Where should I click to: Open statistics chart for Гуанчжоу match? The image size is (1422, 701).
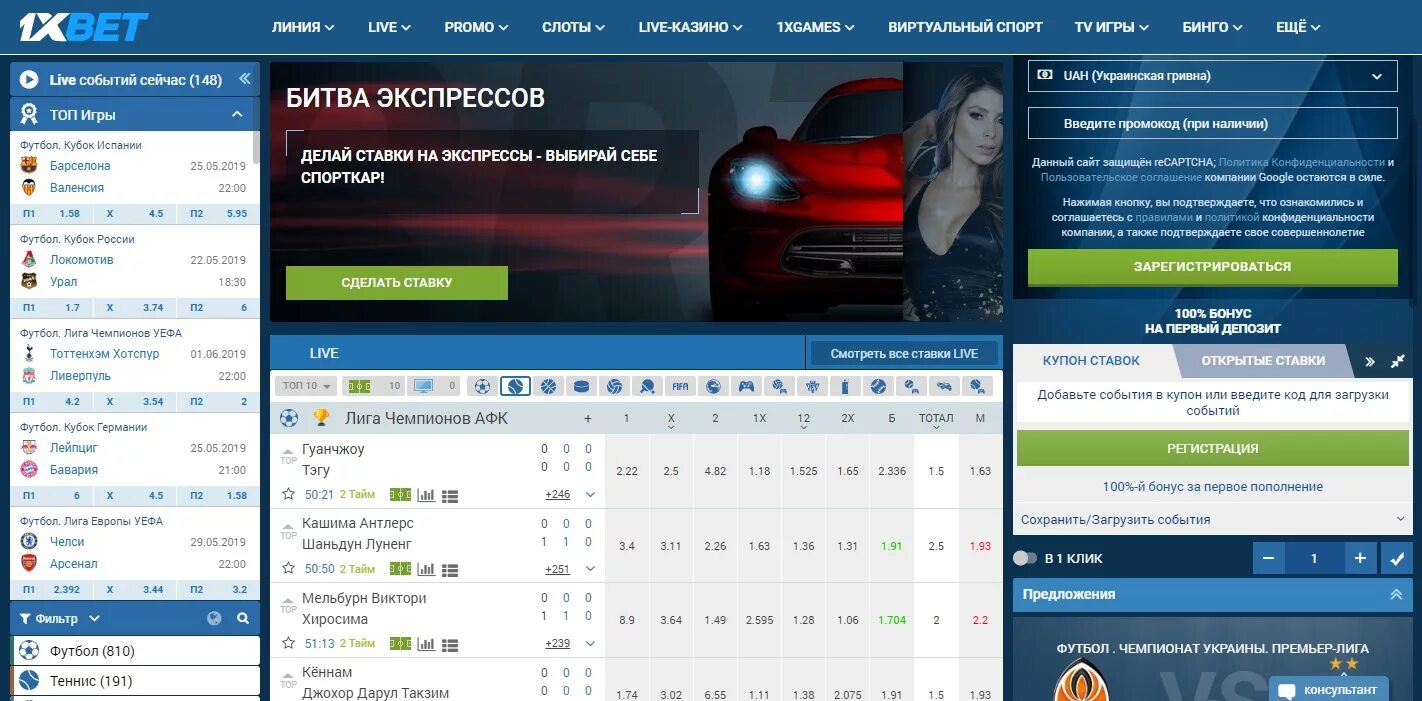[x=426, y=495]
